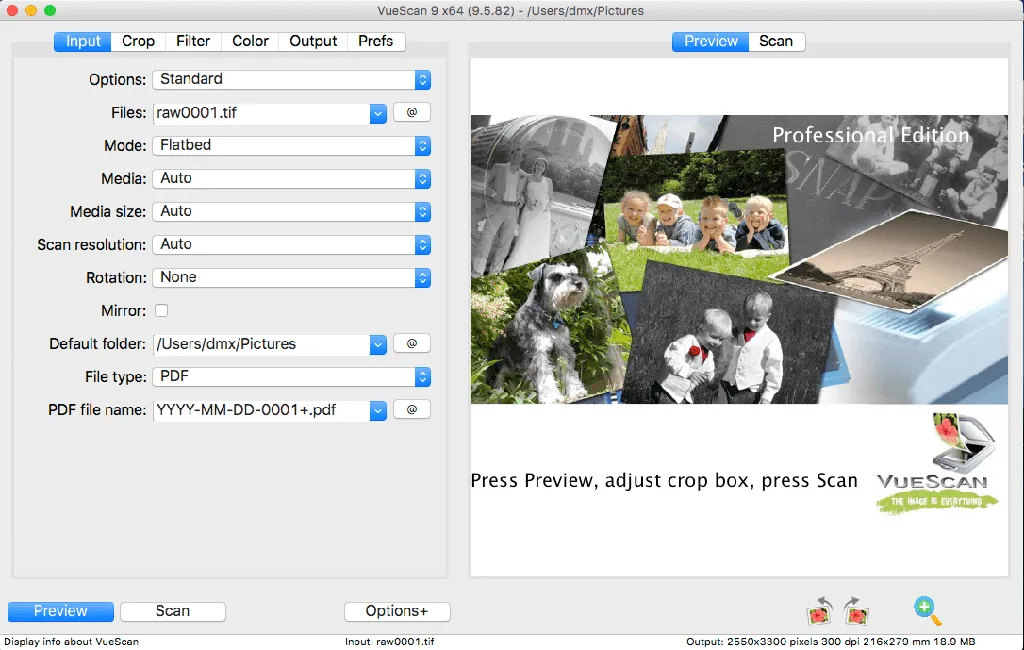Switch to the Crop tab

(138, 41)
